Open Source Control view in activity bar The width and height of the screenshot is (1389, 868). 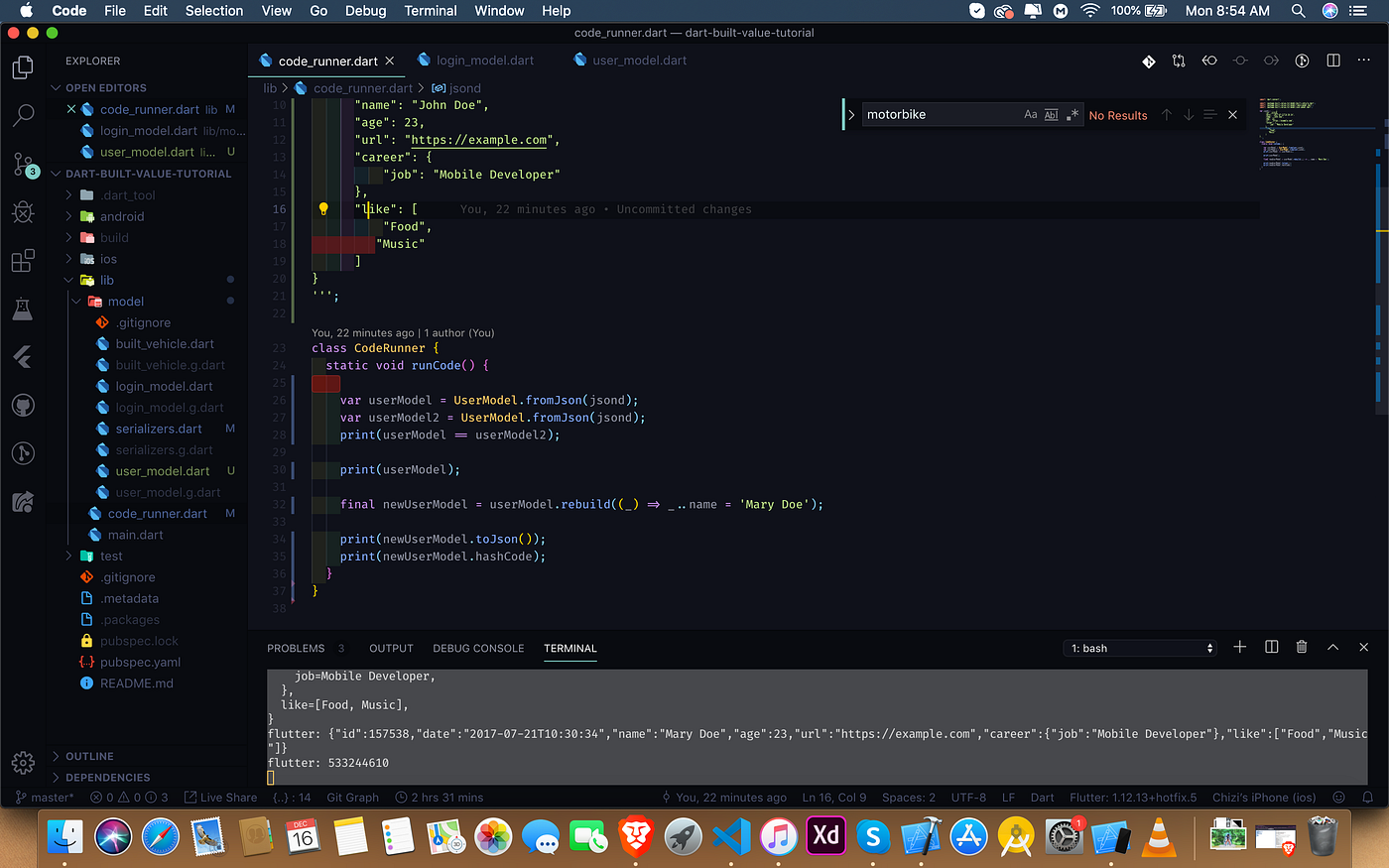pyautogui.click(x=24, y=164)
